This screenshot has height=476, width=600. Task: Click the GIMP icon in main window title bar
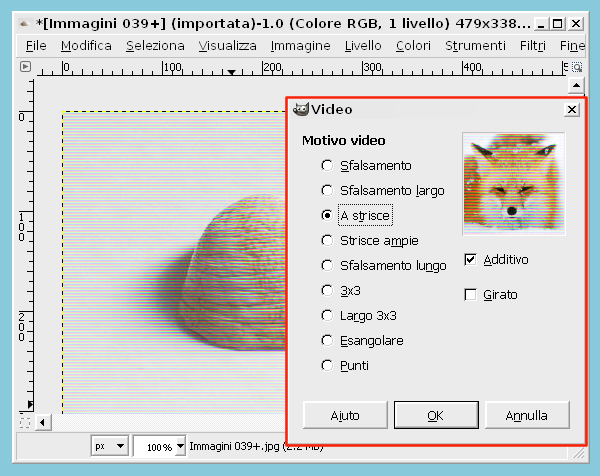coord(24,22)
